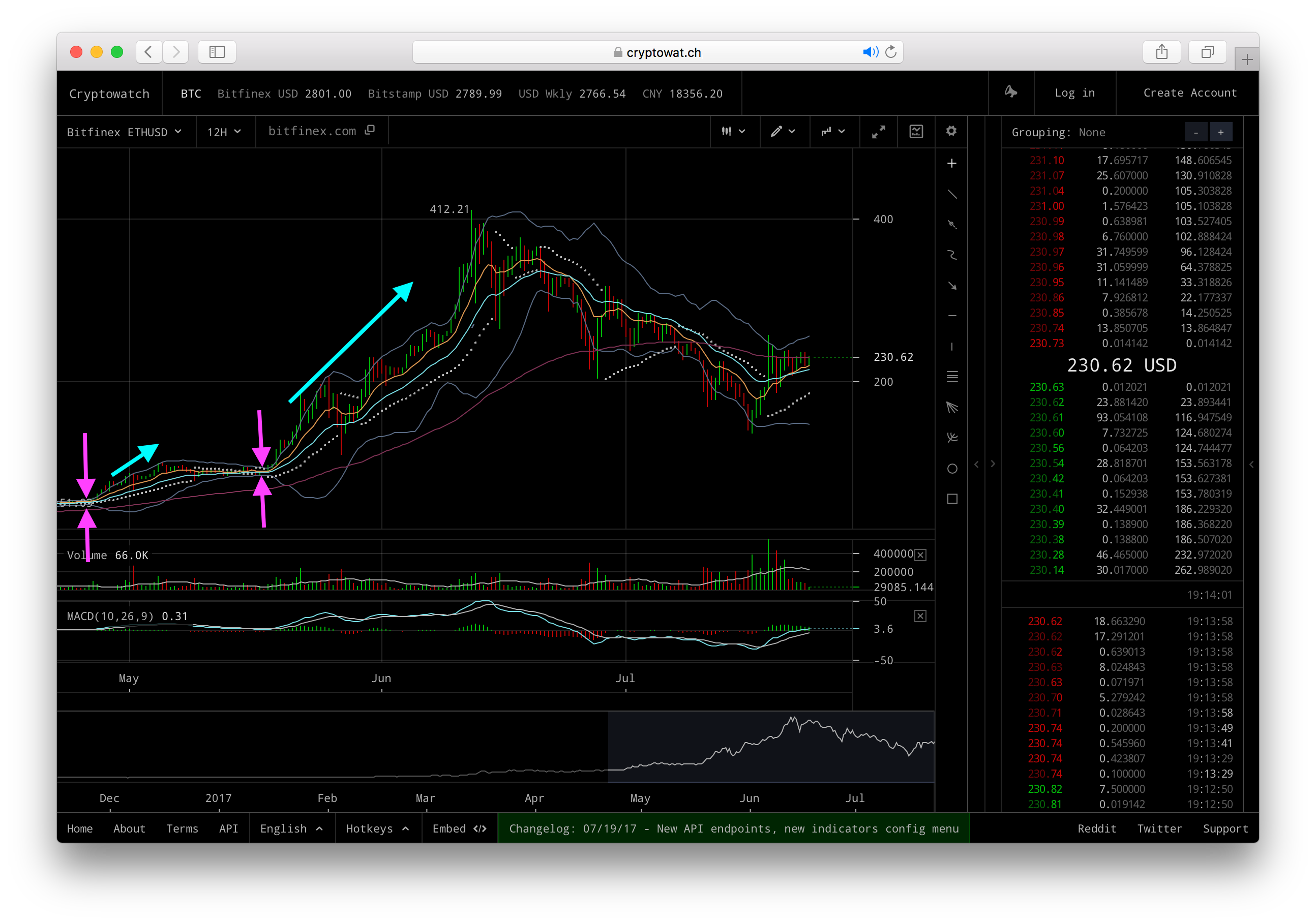Show all Safari tabs overview
The image size is (1316, 924).
pos(1207,52)
